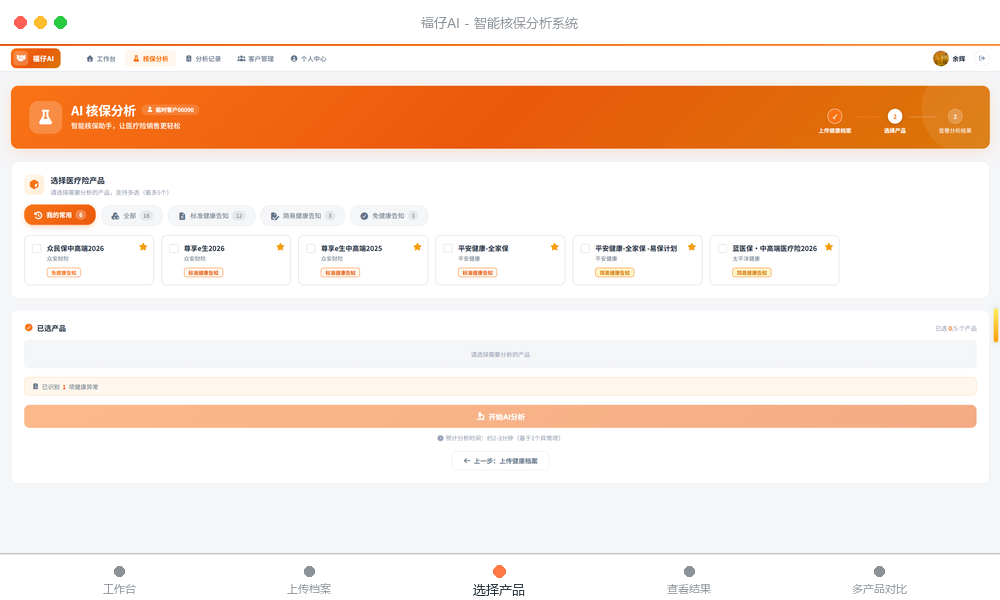Screen dimensions: 1000x600
Task: Jump to 上传档案 in bottom step navigation
Action: (309, 580)
